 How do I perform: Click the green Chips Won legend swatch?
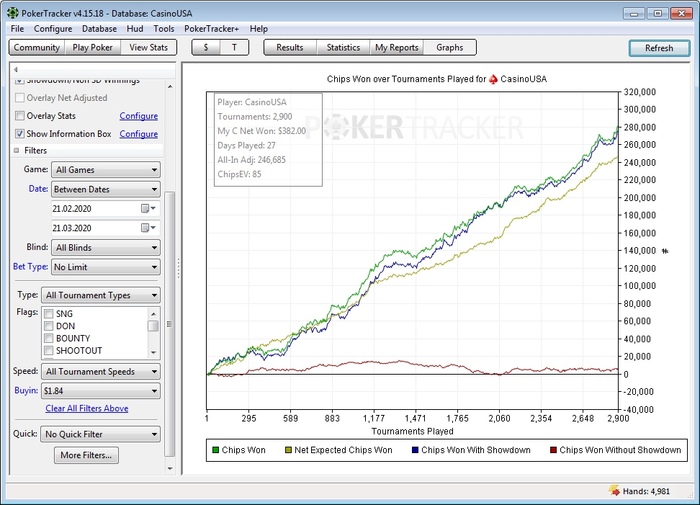[216, 450]
